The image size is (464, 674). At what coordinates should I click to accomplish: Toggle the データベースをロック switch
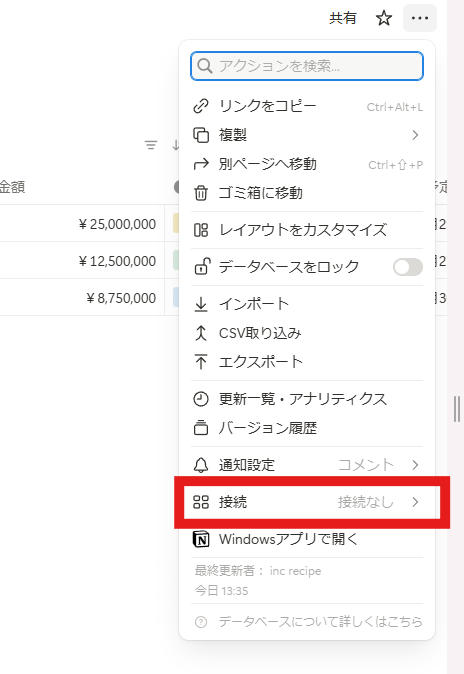(x=408, y=267)
